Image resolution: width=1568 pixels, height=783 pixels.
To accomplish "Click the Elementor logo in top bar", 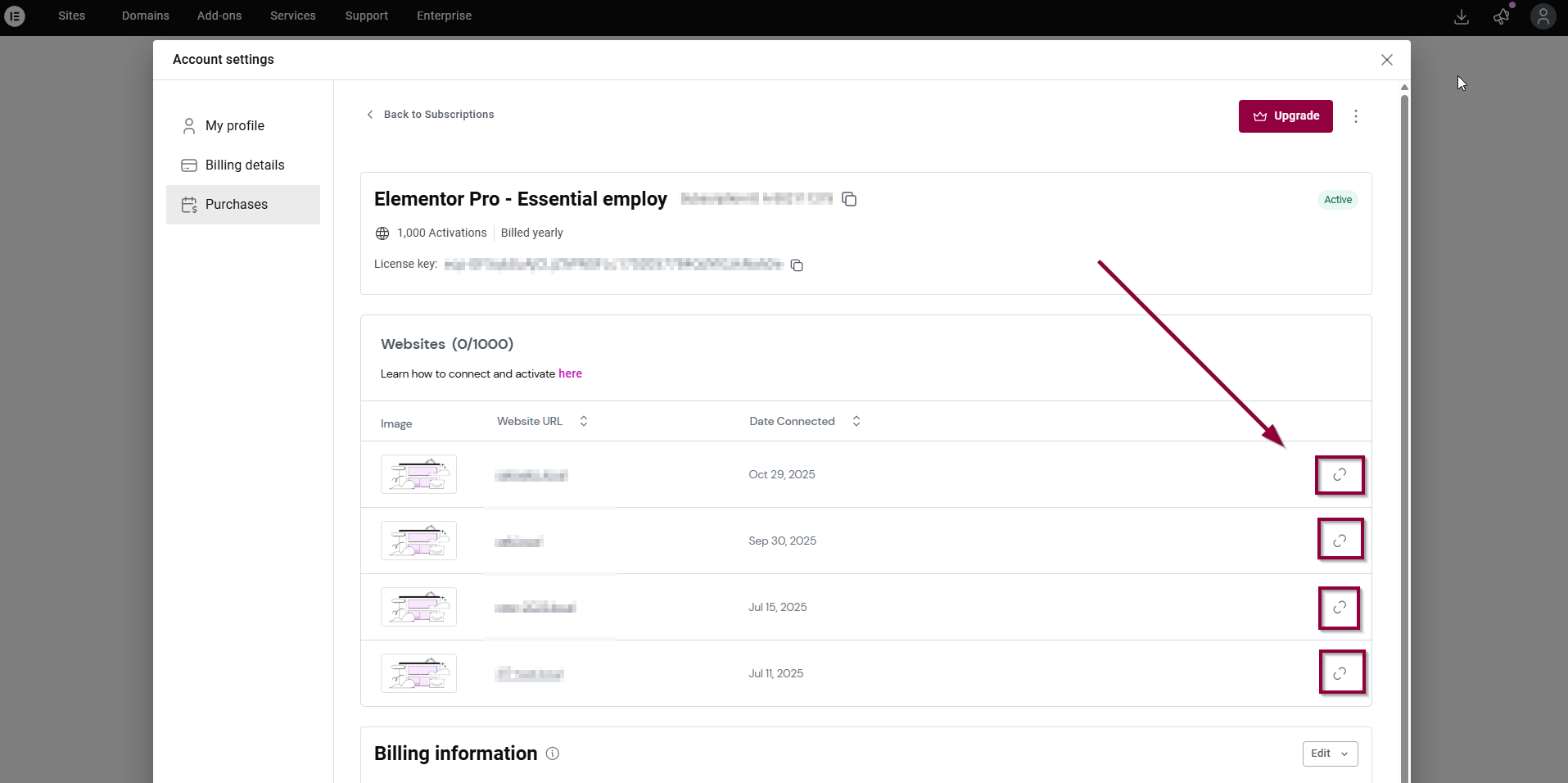I will click(15, 16).
